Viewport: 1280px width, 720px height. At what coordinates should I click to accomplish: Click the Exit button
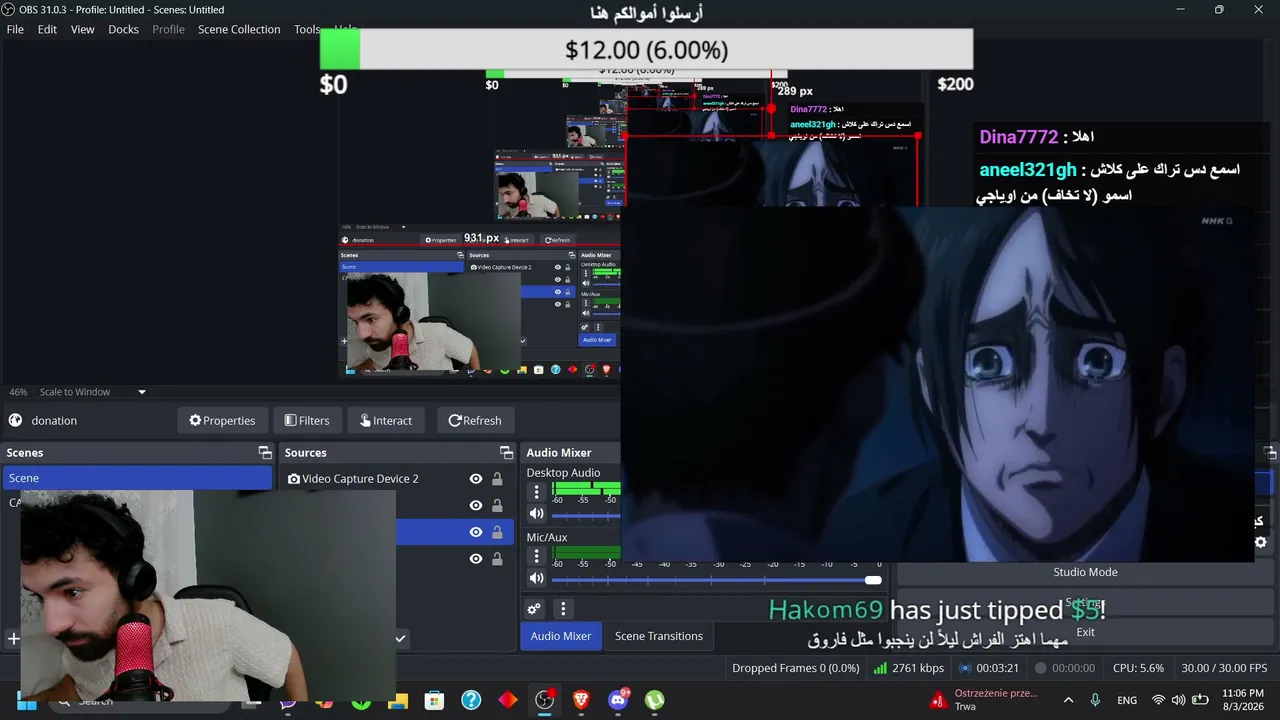pos(1085,632)
